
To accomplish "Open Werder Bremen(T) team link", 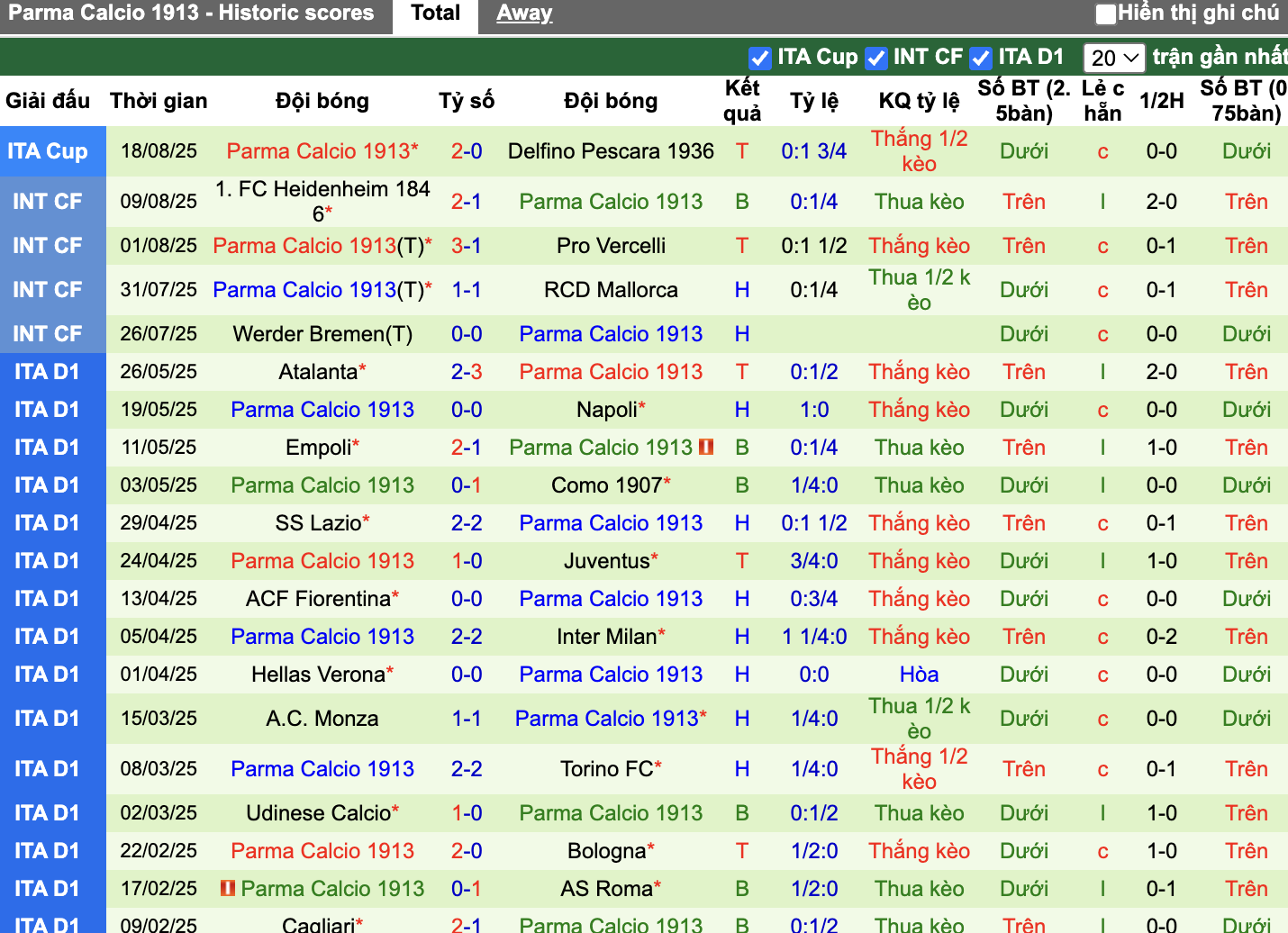I will point(322,334).
